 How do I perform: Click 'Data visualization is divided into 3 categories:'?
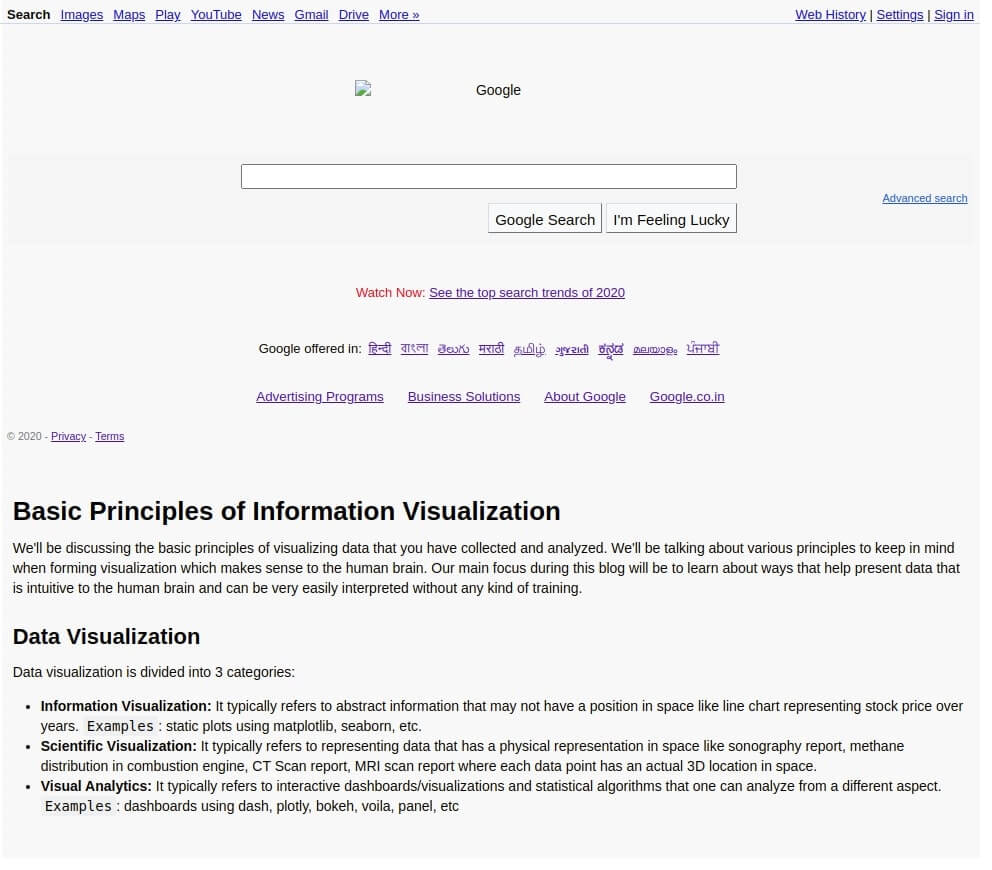[x=154, y=672]
